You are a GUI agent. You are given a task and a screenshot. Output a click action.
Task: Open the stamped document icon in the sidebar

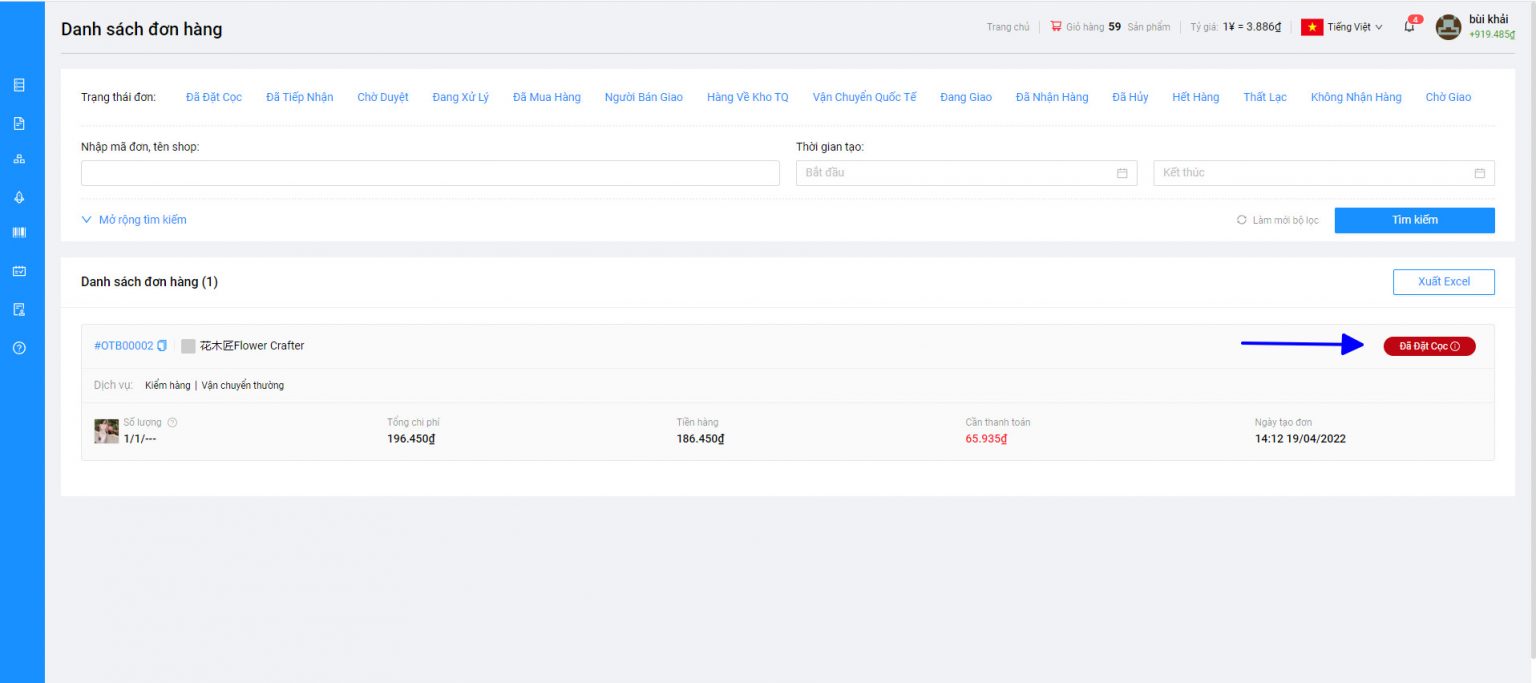[x=19, y=309]
